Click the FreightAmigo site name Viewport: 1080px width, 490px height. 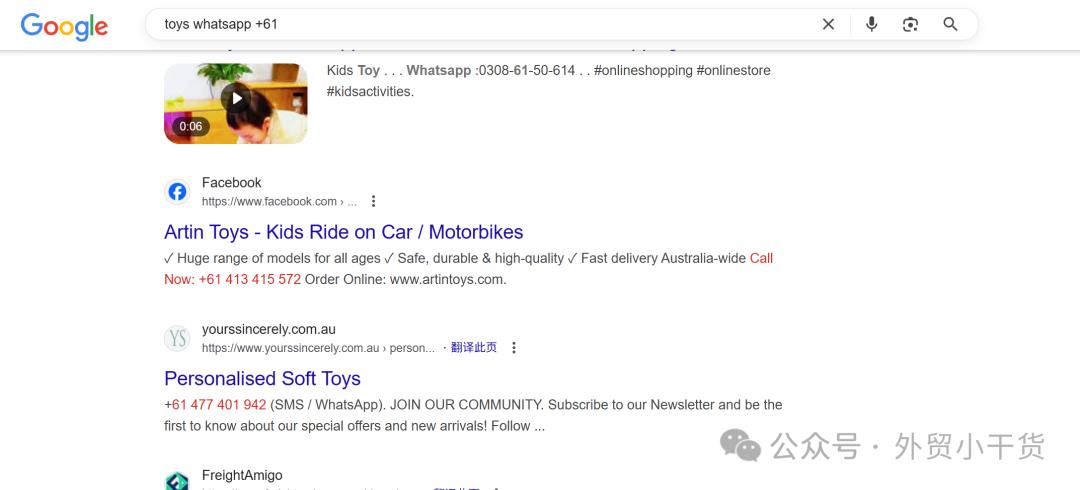point(242,475)
